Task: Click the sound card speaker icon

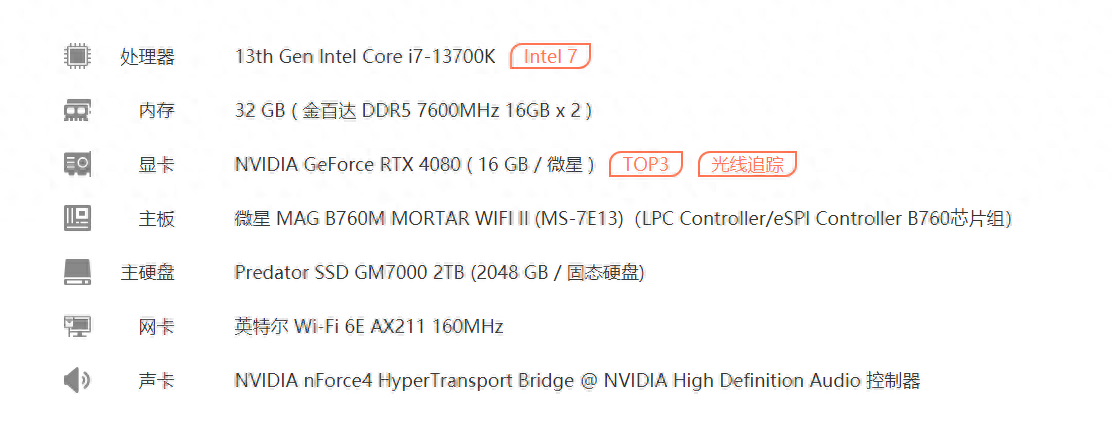Action: click(x=77, y=381)
